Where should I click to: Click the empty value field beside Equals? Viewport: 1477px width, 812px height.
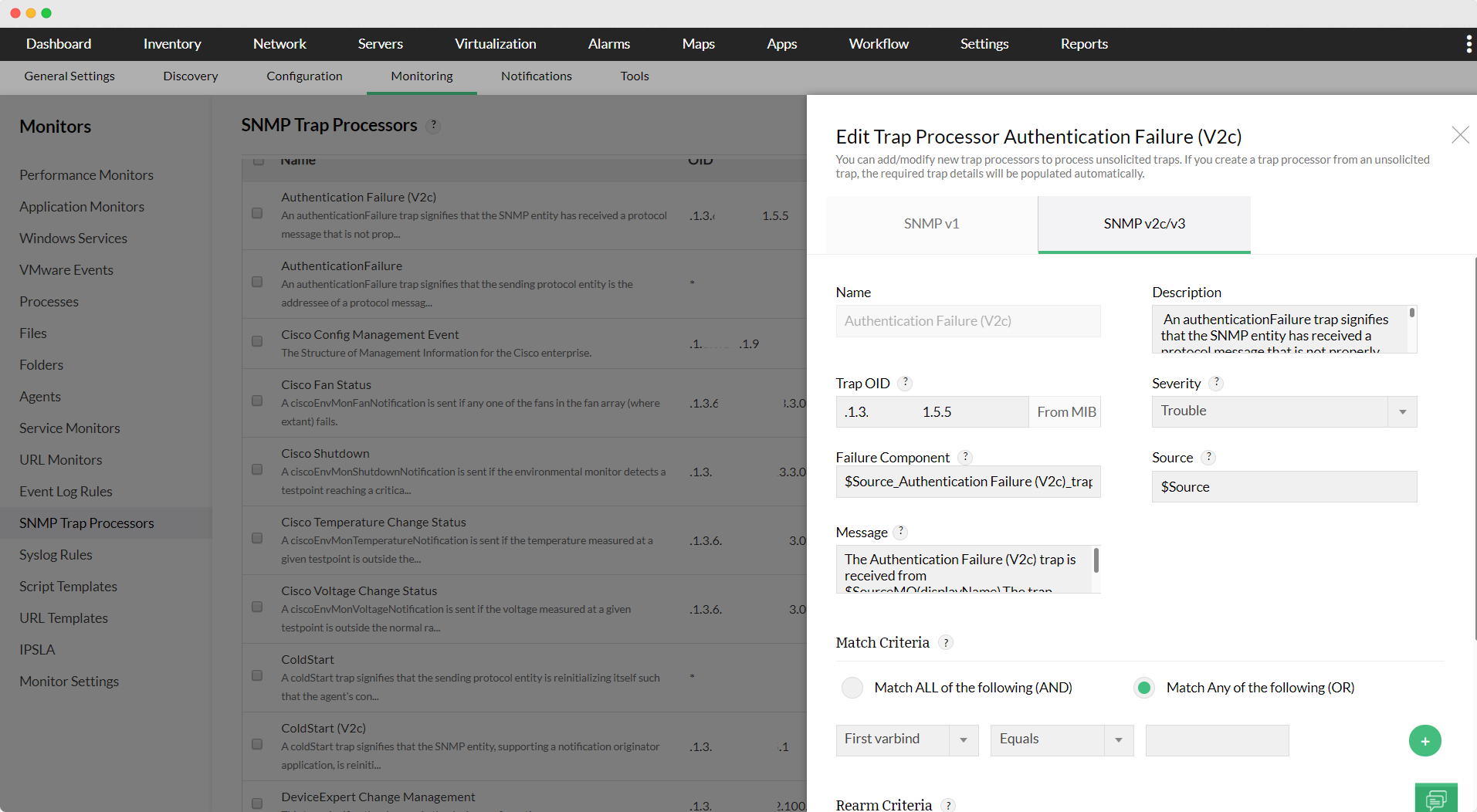[x=1217, y=739]
